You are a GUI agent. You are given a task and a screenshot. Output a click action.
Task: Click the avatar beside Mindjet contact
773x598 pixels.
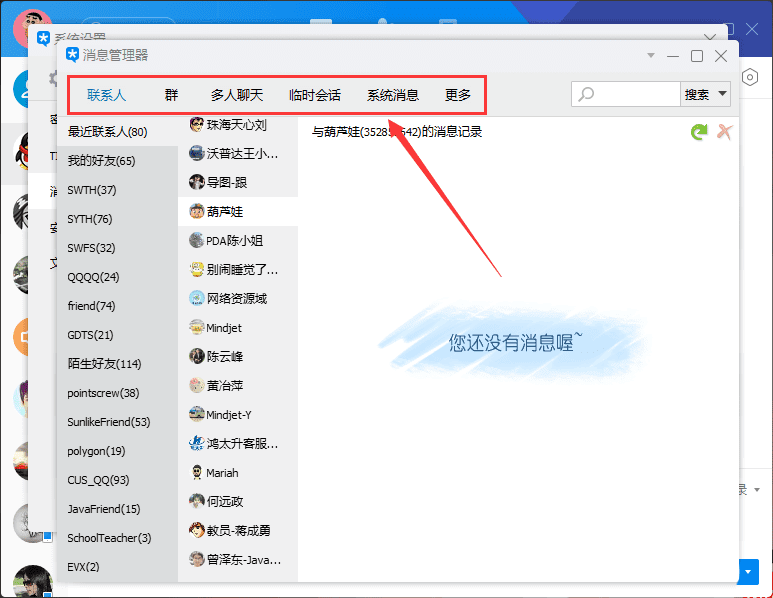(x=197, y=327)
